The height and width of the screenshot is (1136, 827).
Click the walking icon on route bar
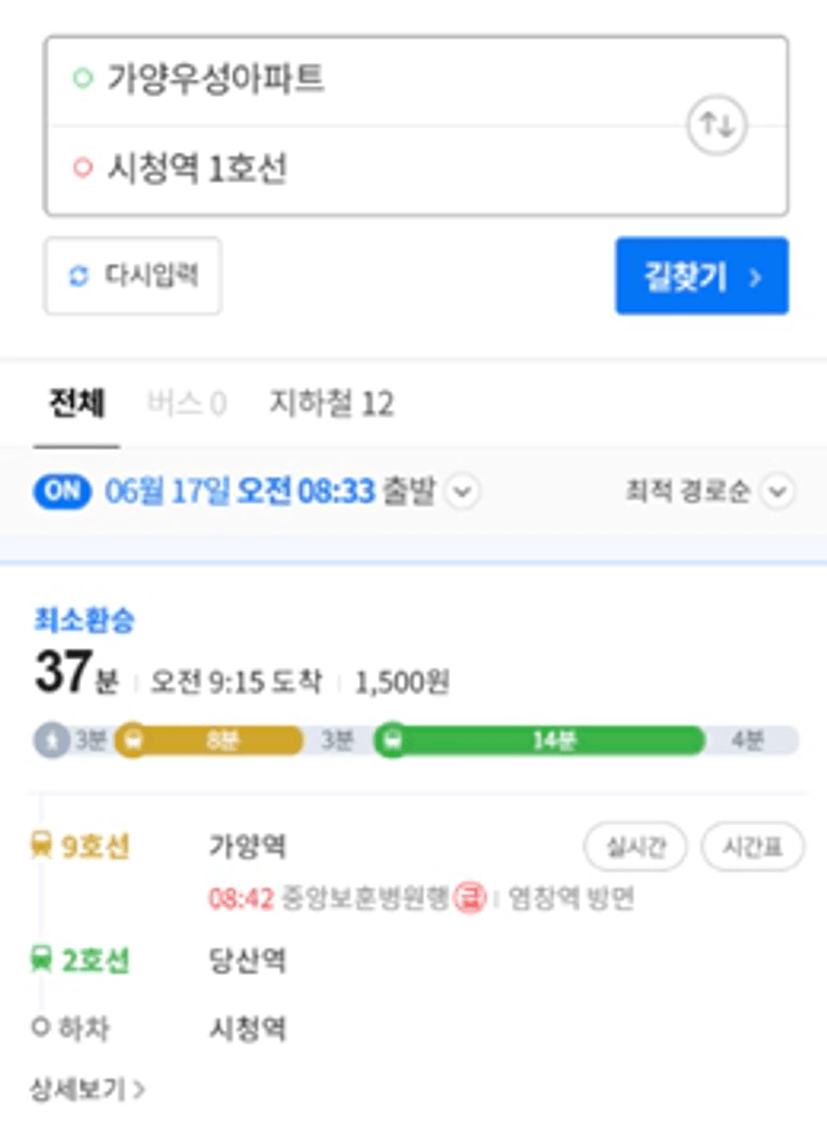52,740
